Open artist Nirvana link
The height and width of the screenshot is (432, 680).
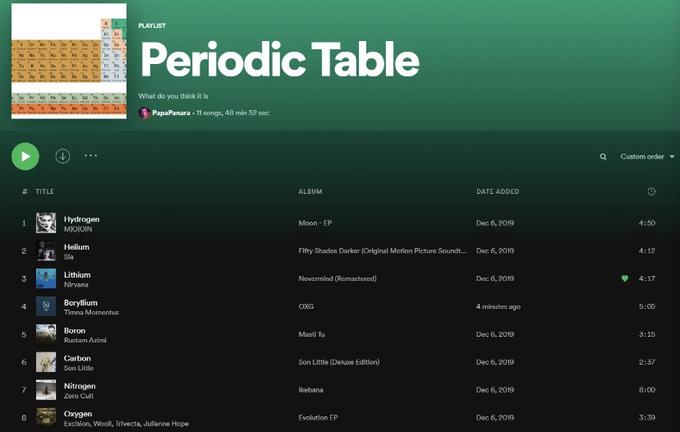[76, 285]
